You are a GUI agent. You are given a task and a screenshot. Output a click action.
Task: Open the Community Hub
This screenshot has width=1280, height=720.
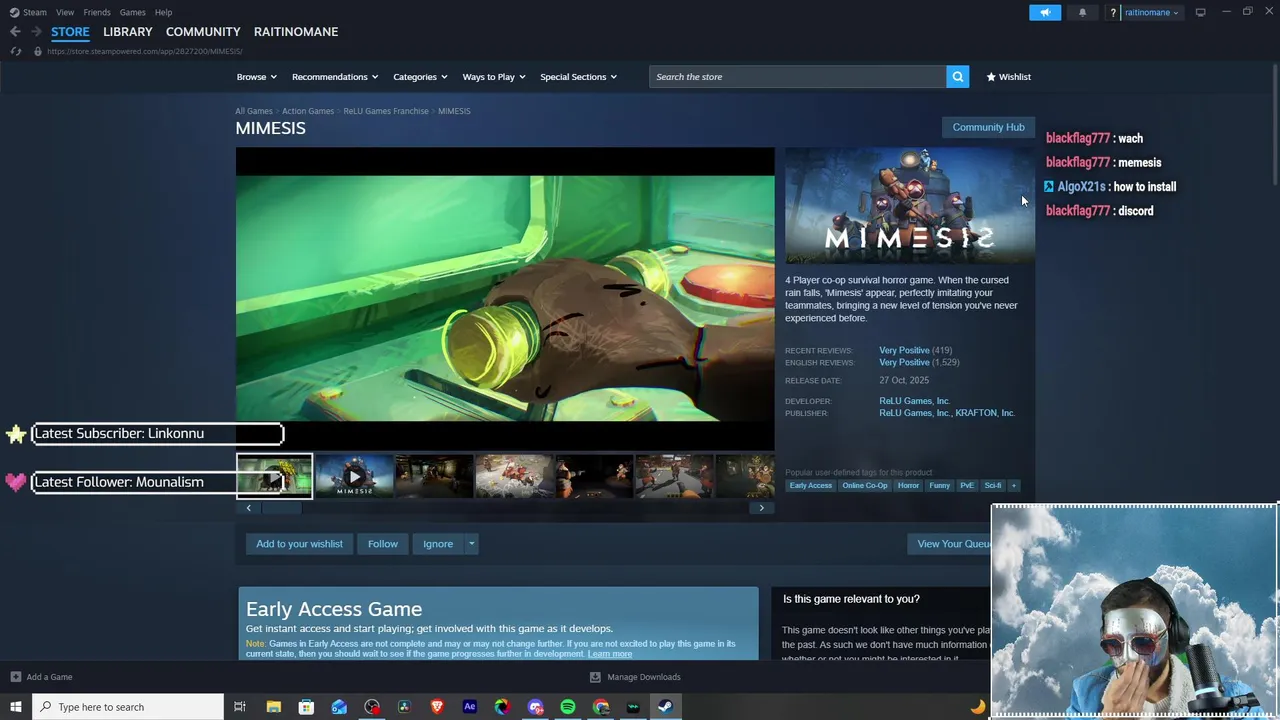pos(988,127)
